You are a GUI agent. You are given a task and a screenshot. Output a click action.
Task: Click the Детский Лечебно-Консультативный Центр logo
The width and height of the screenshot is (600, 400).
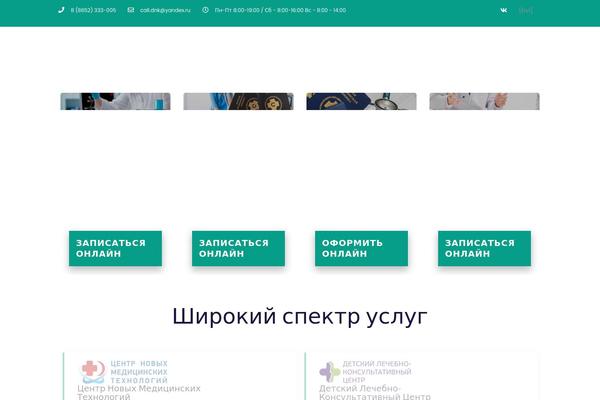tap(365, 372)
